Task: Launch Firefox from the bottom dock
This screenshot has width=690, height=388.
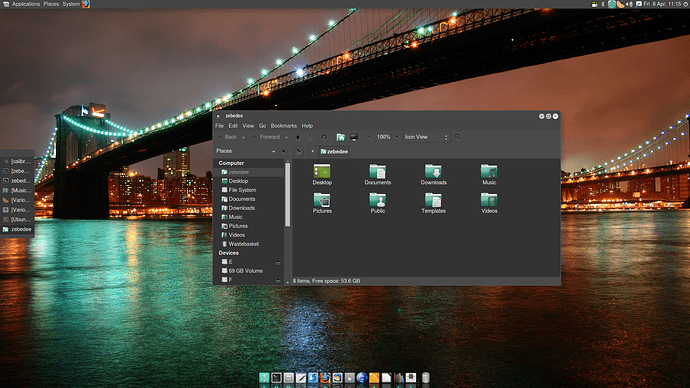Action: point(325,377)
